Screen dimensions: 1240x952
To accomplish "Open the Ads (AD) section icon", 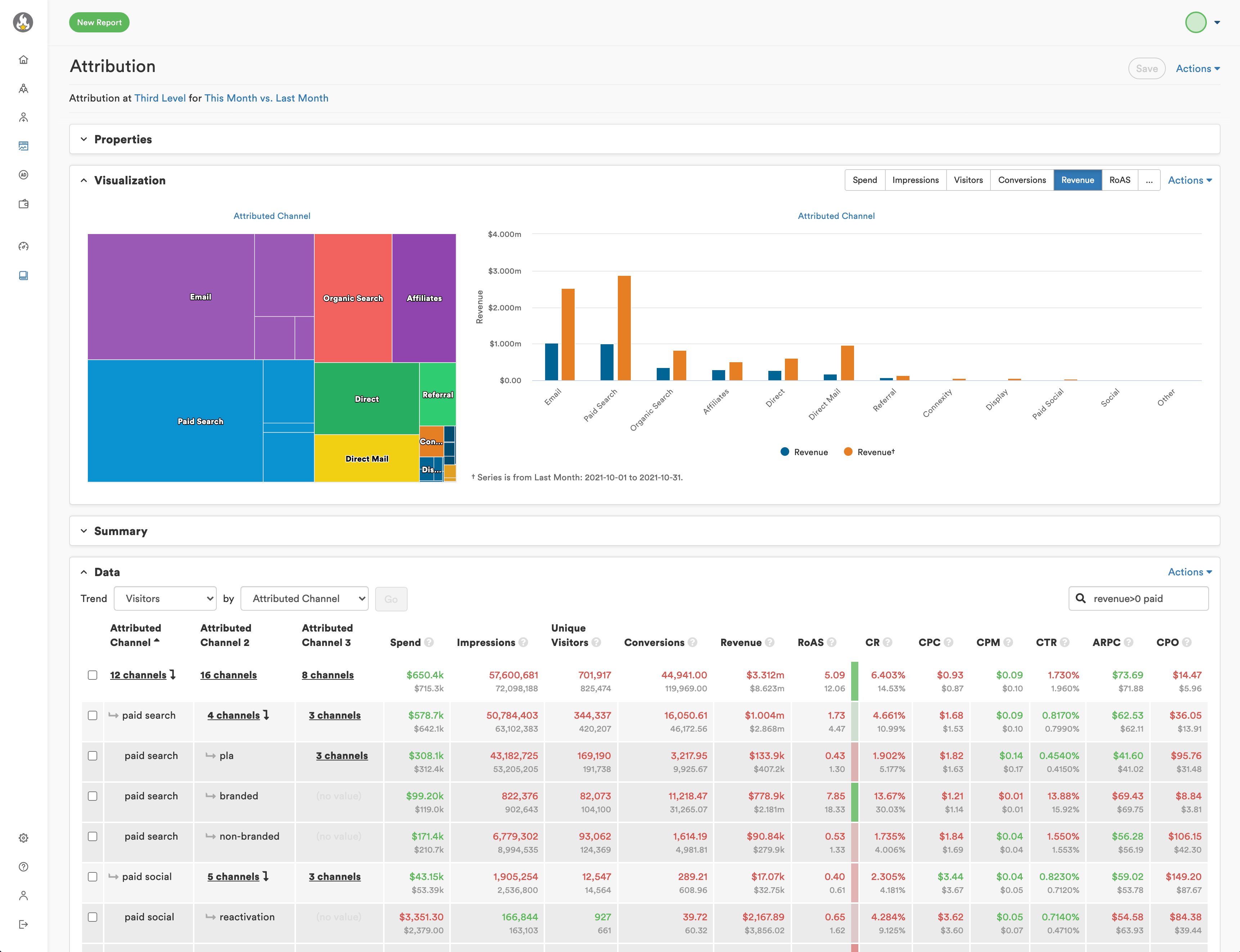I will coord(23,175).
